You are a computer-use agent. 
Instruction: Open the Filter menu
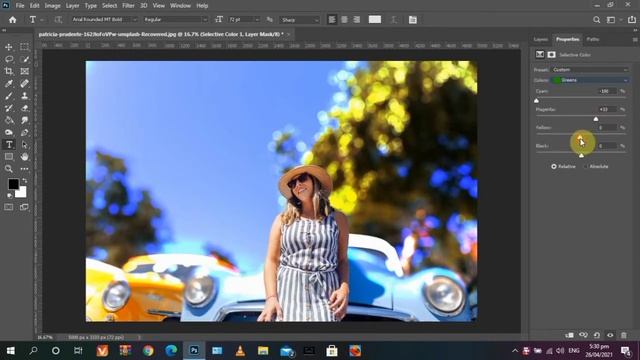click(128, 6)
